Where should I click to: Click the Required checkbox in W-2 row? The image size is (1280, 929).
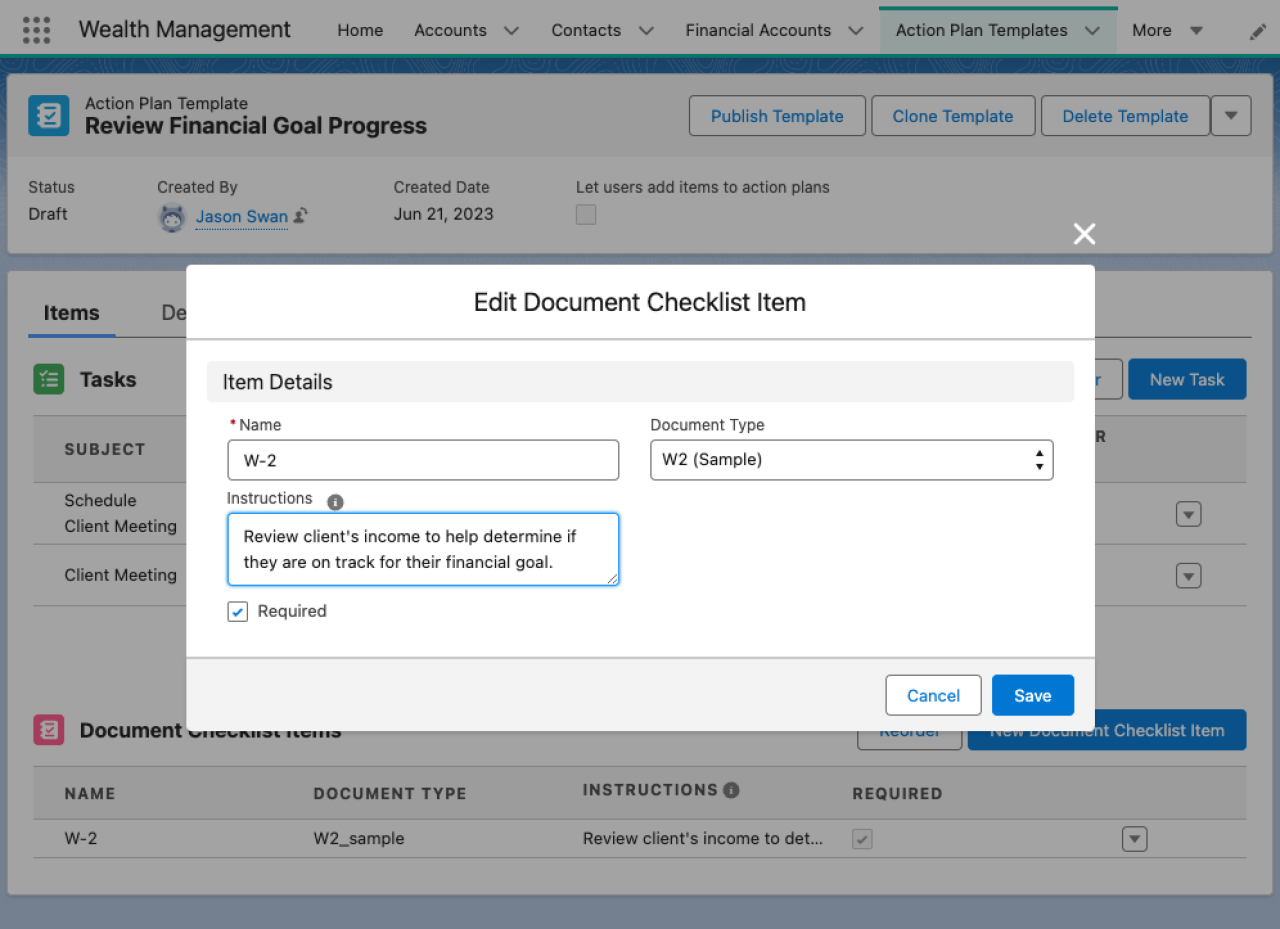point(862,839)
